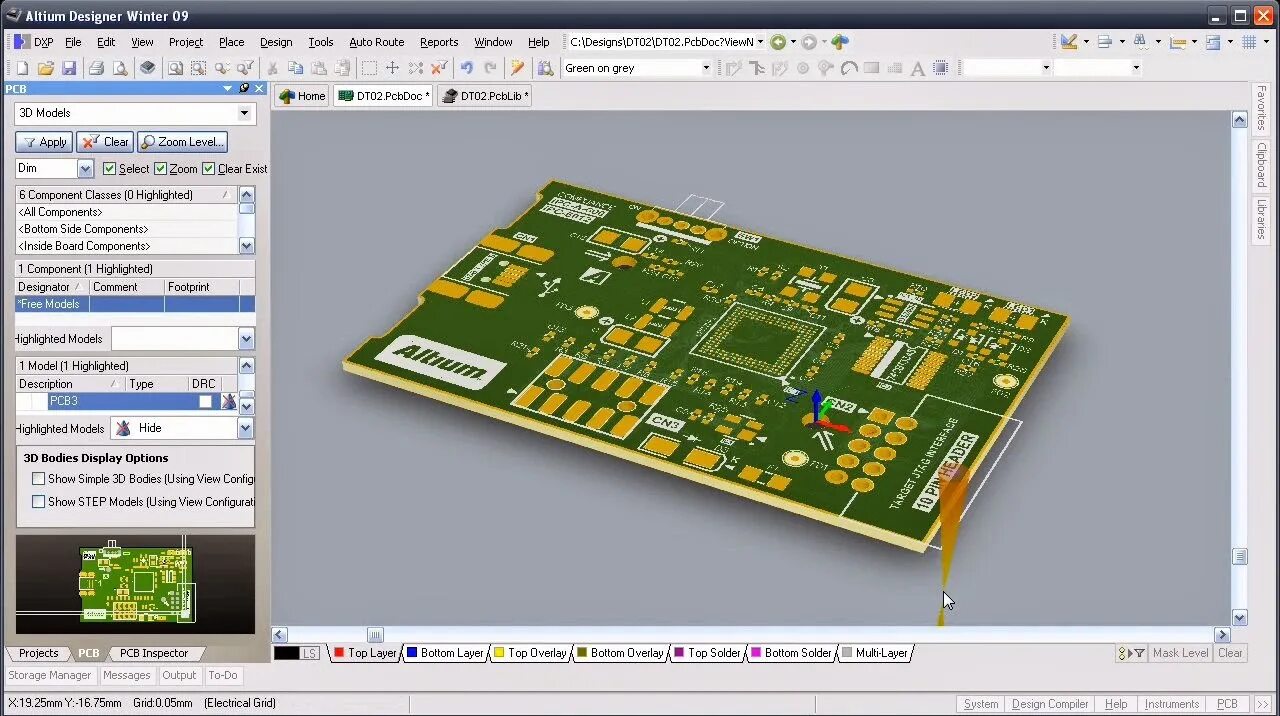Select the Top Layer red swatch tab
The image size is (1280, 716).
click(364, 653)
